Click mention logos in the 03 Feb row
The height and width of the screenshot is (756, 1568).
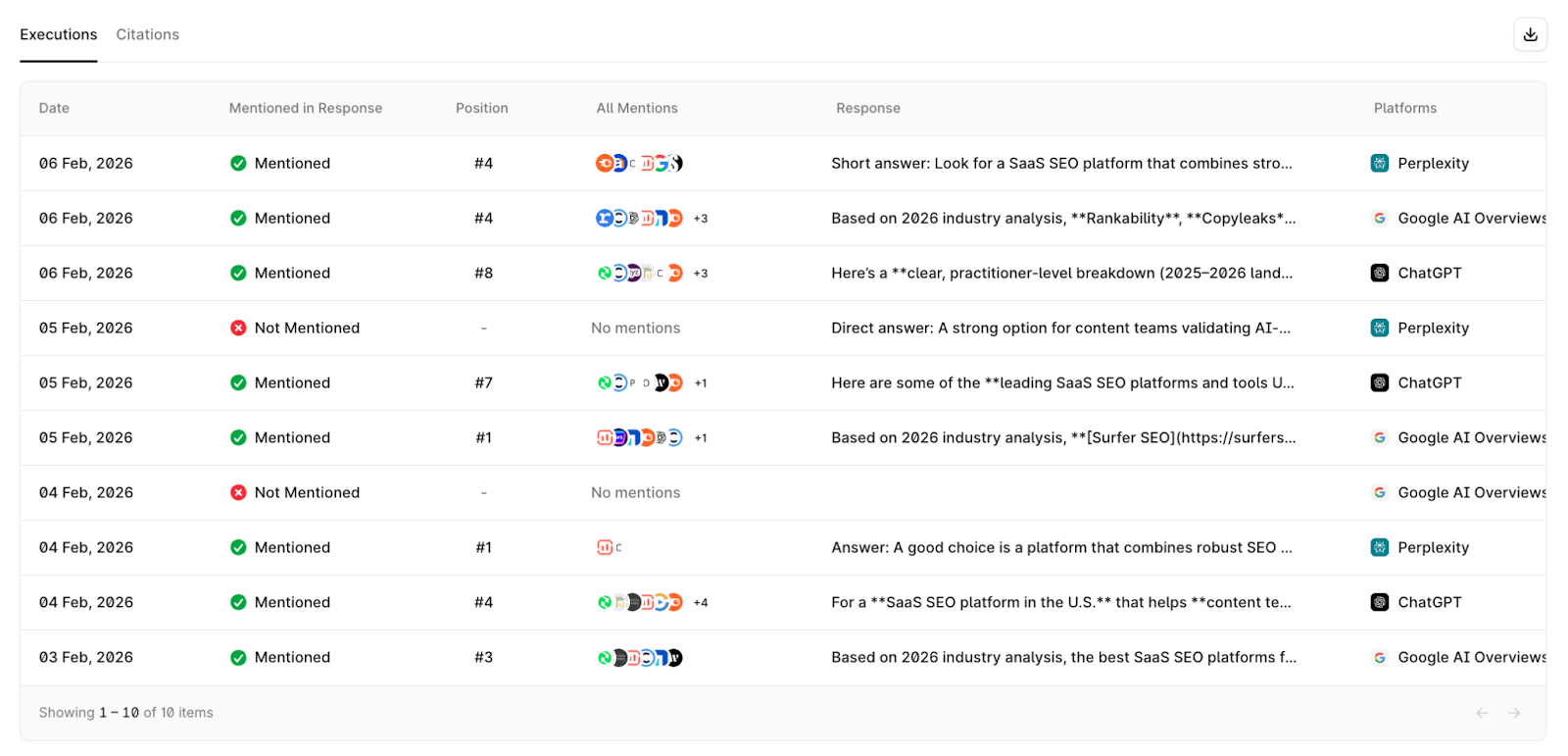pos(640,658)
